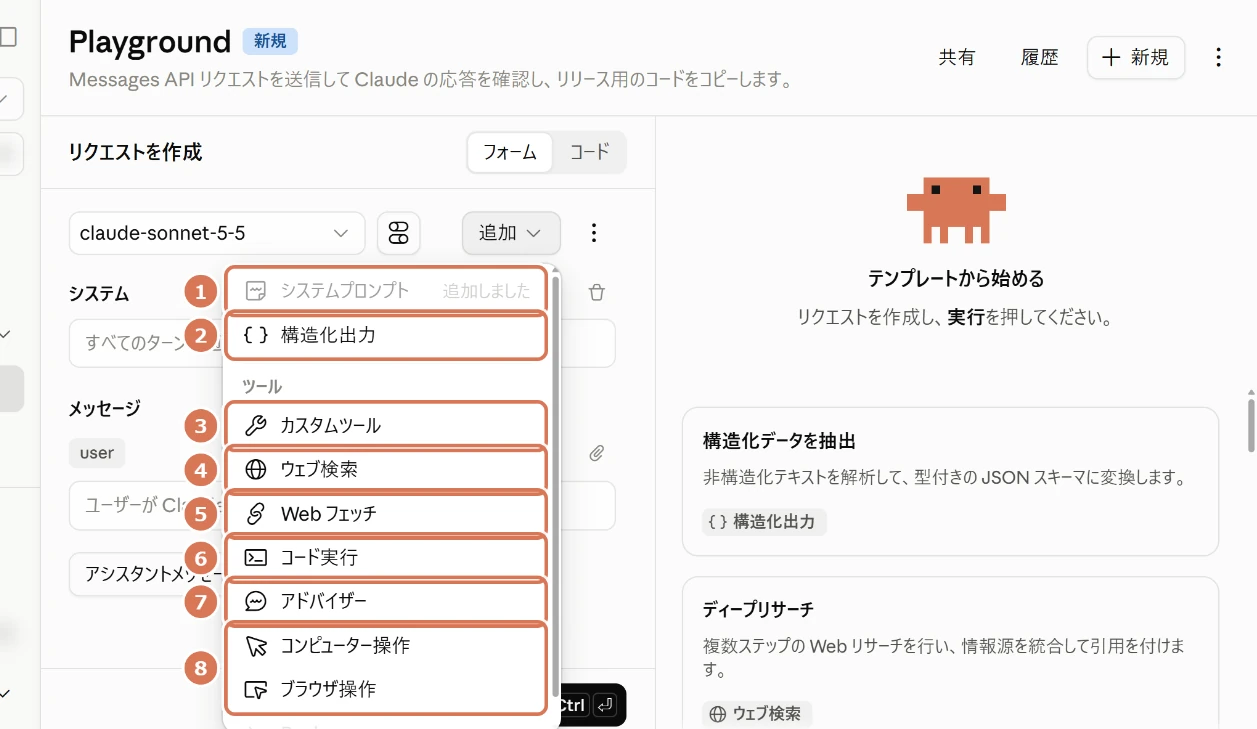Open the ディープリサーチ template card
1257x729 pixels.
point(950,652)
